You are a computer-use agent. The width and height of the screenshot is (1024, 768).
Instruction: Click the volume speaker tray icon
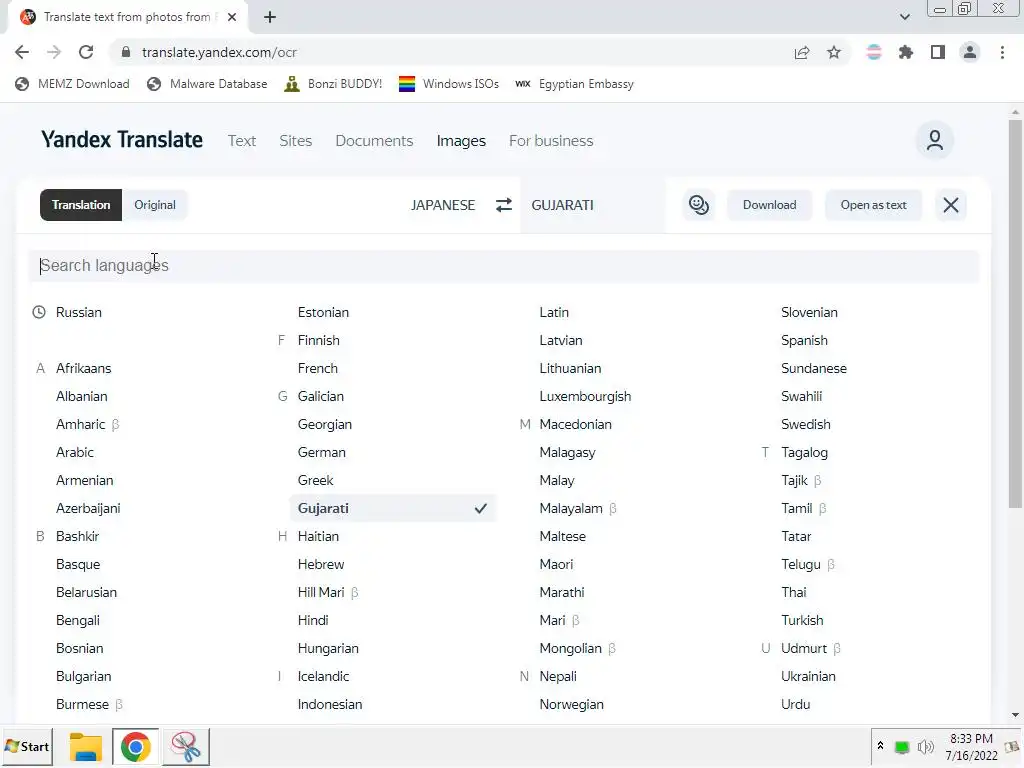coord(925,746)
